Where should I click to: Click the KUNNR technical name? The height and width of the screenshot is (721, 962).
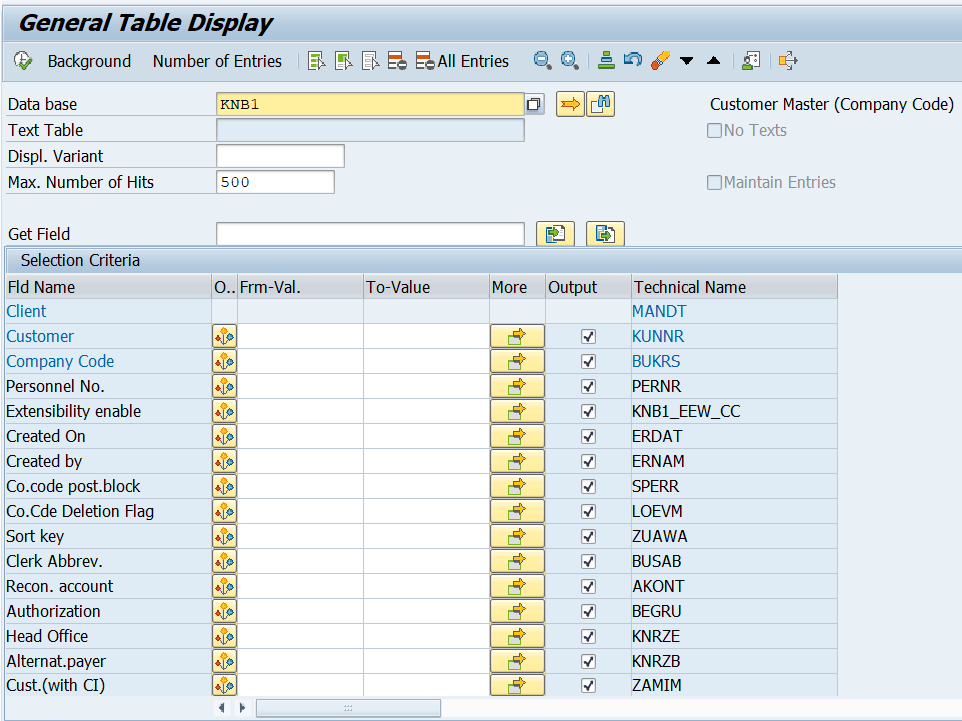(x=658, y=336)
